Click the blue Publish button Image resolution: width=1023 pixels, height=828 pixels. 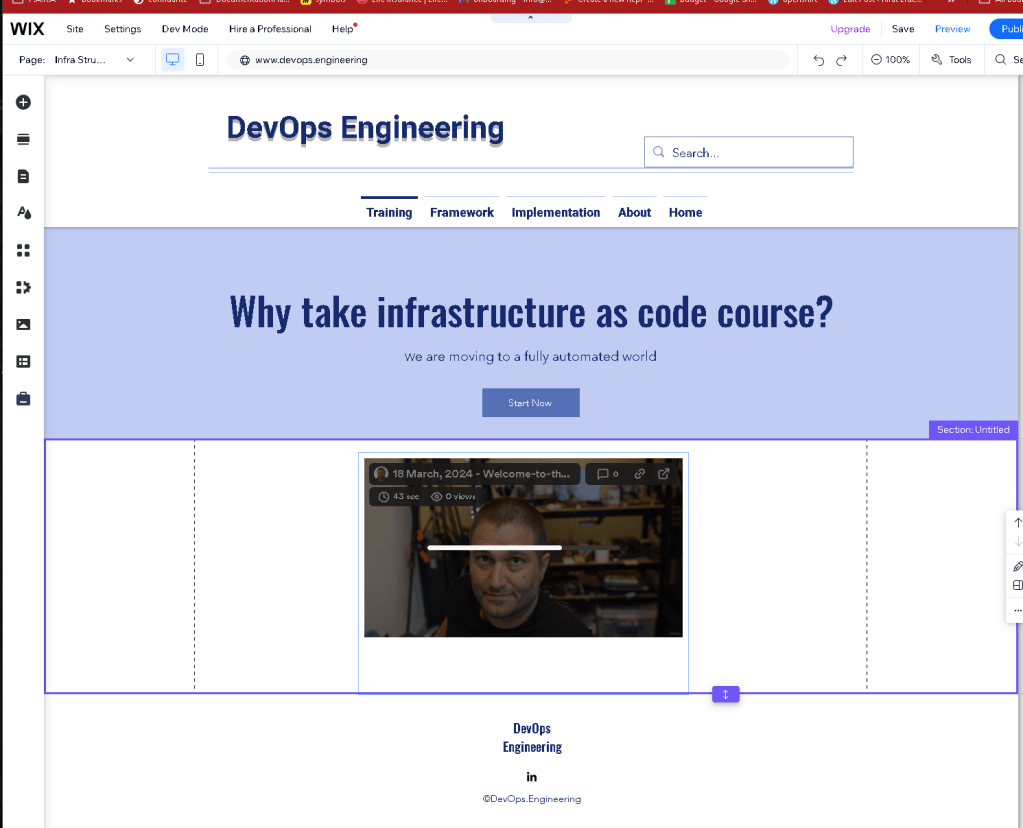pos(1007,29)
